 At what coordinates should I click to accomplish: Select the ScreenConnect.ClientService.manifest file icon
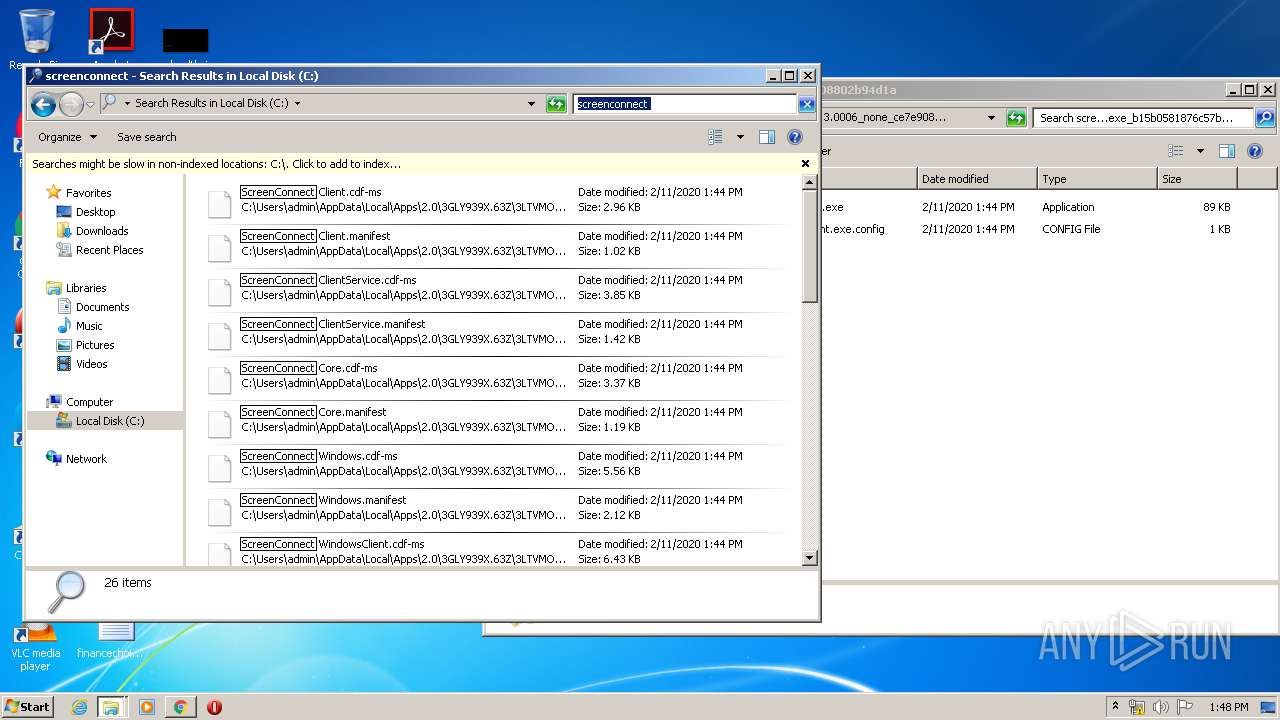pyautogui.click(x=220, y=336)
